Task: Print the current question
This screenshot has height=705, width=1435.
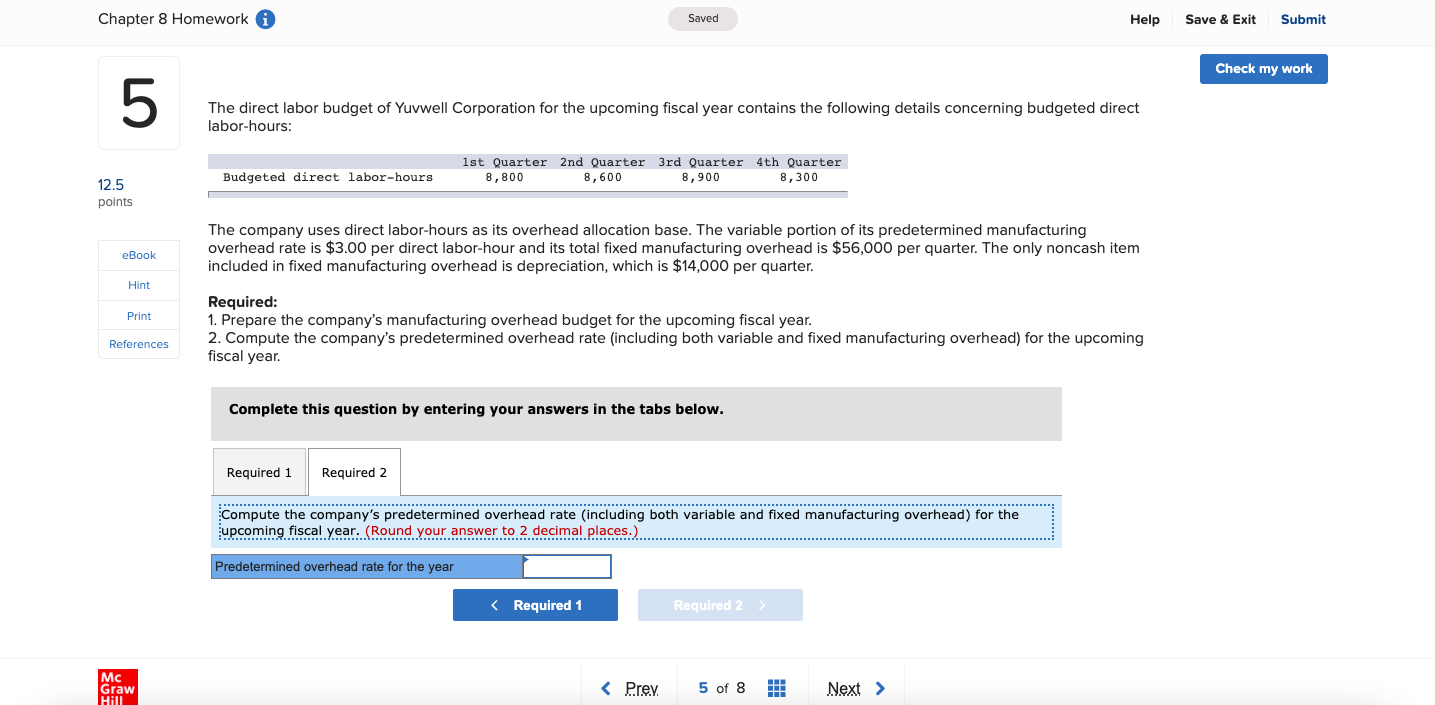Action: pos(139,315)
